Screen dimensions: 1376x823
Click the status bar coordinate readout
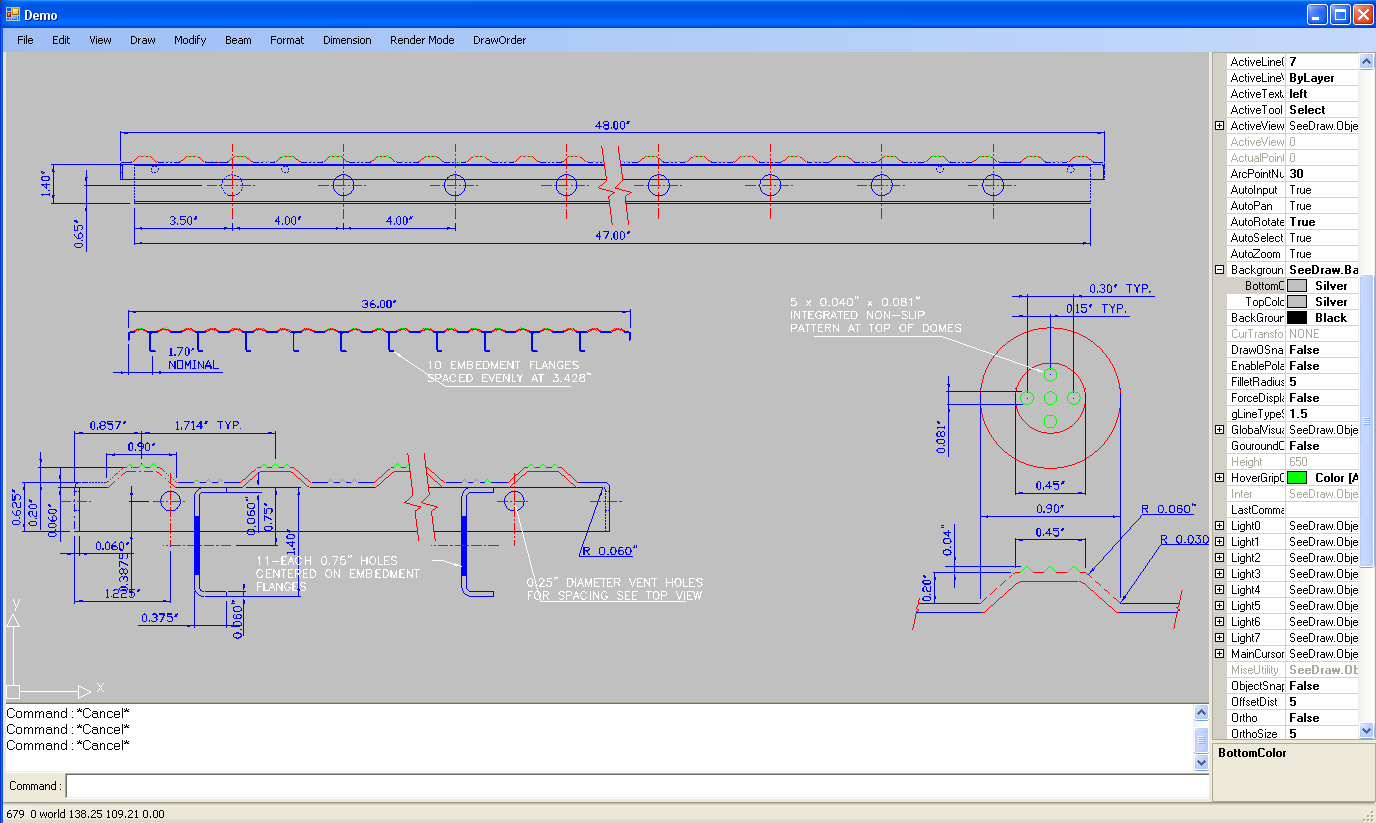coord(86,814)
